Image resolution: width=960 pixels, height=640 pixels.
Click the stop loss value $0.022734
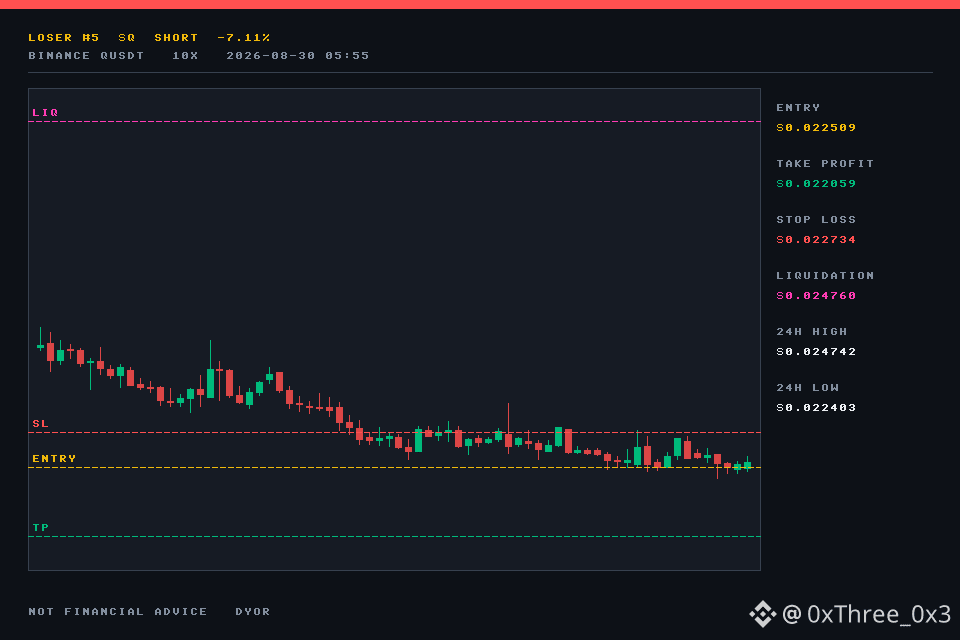(816, 240)
